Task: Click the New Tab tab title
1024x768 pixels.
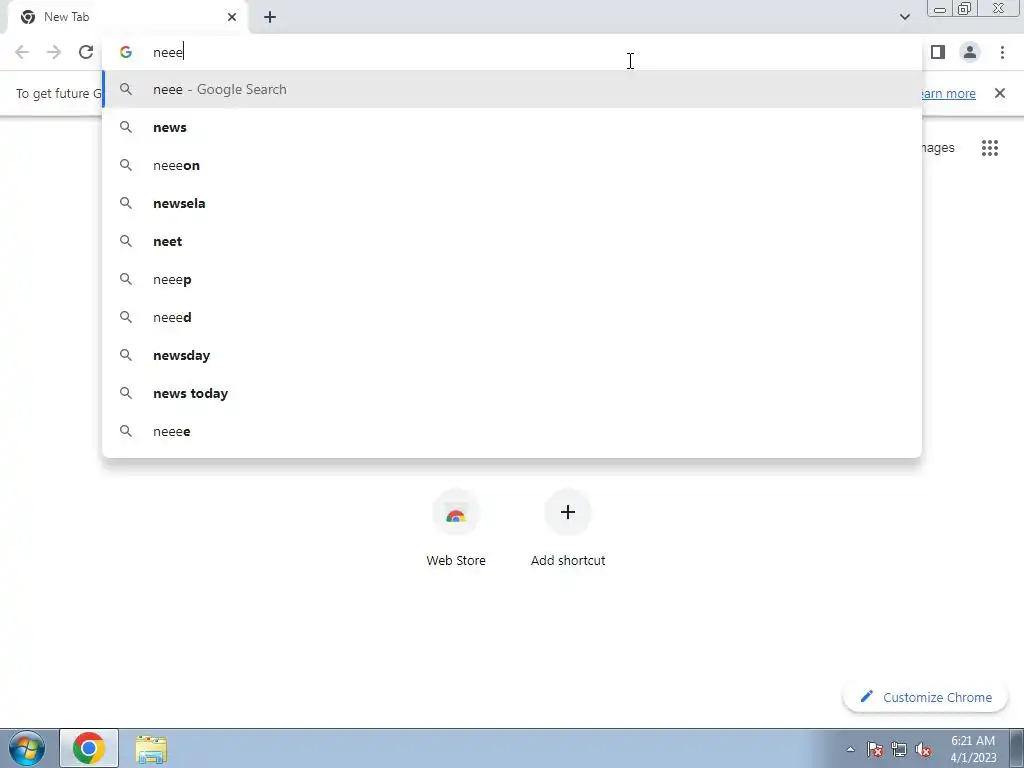Action: [x=66, y=17]
